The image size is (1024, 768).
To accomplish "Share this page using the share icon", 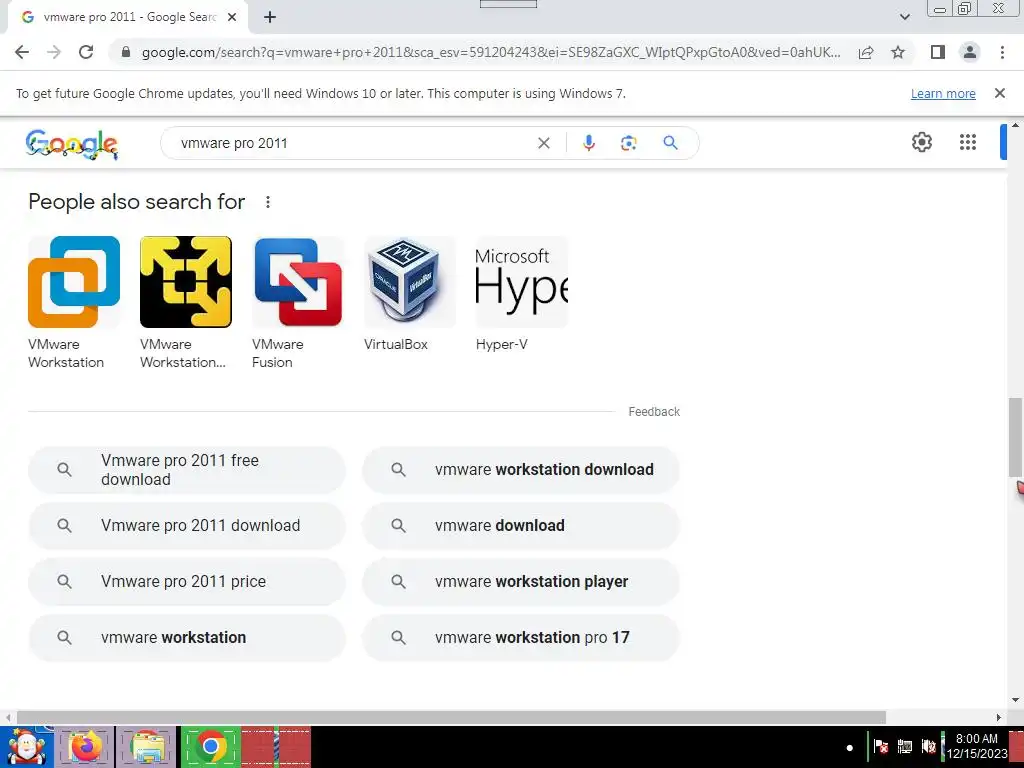I will point(866,52).
